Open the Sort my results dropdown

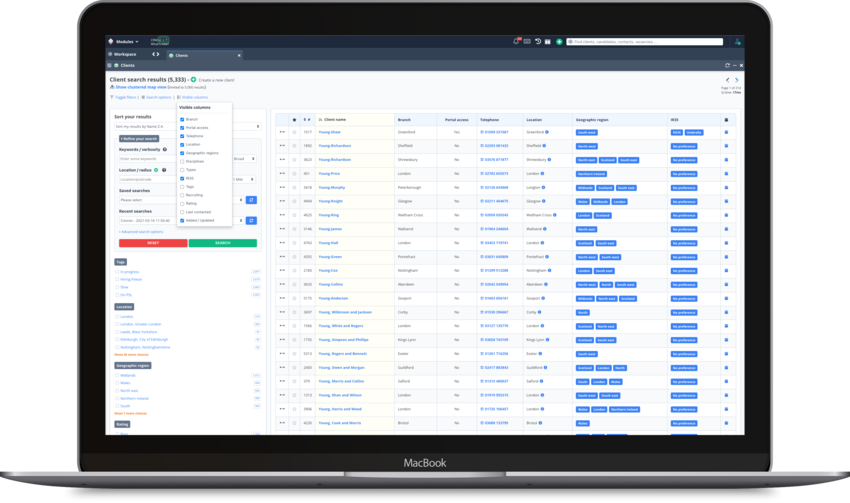coord(188,126)
